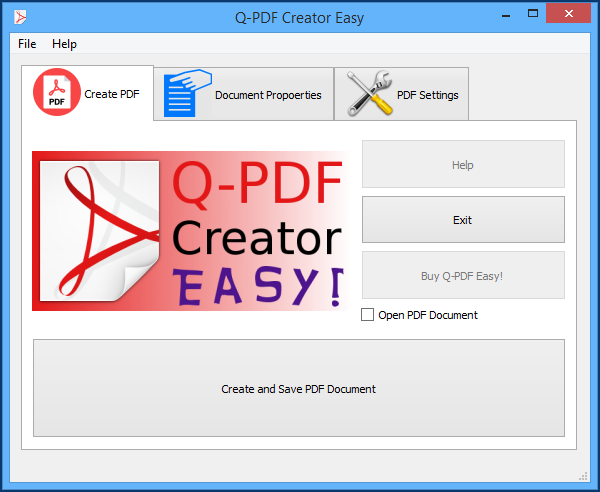Minimize the Q-PDF Creator Easy window
Image resolution: width=600 pixels, height=492 pixels.
pyautogui.click(x=506, y=15)
